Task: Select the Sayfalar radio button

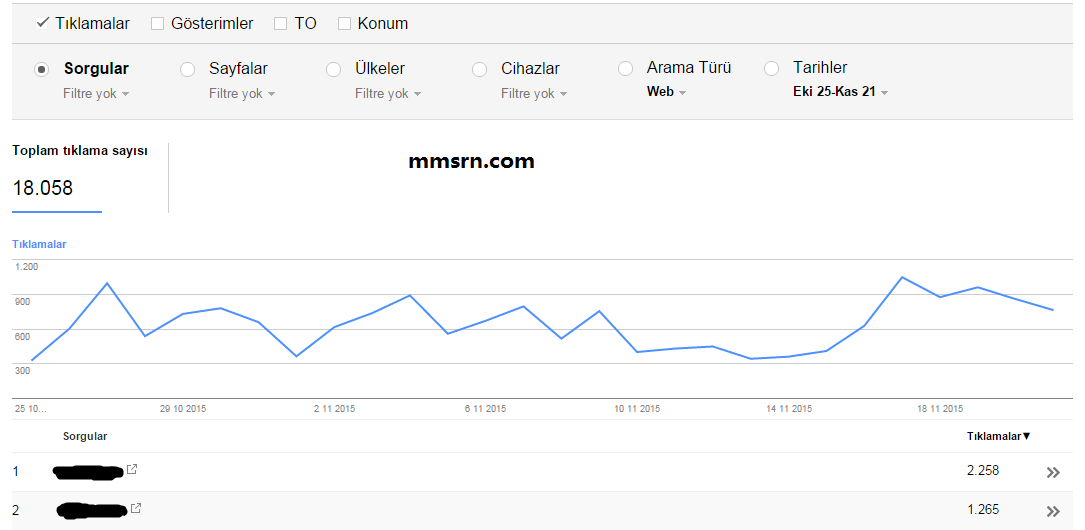Action: tap(188, 69)
